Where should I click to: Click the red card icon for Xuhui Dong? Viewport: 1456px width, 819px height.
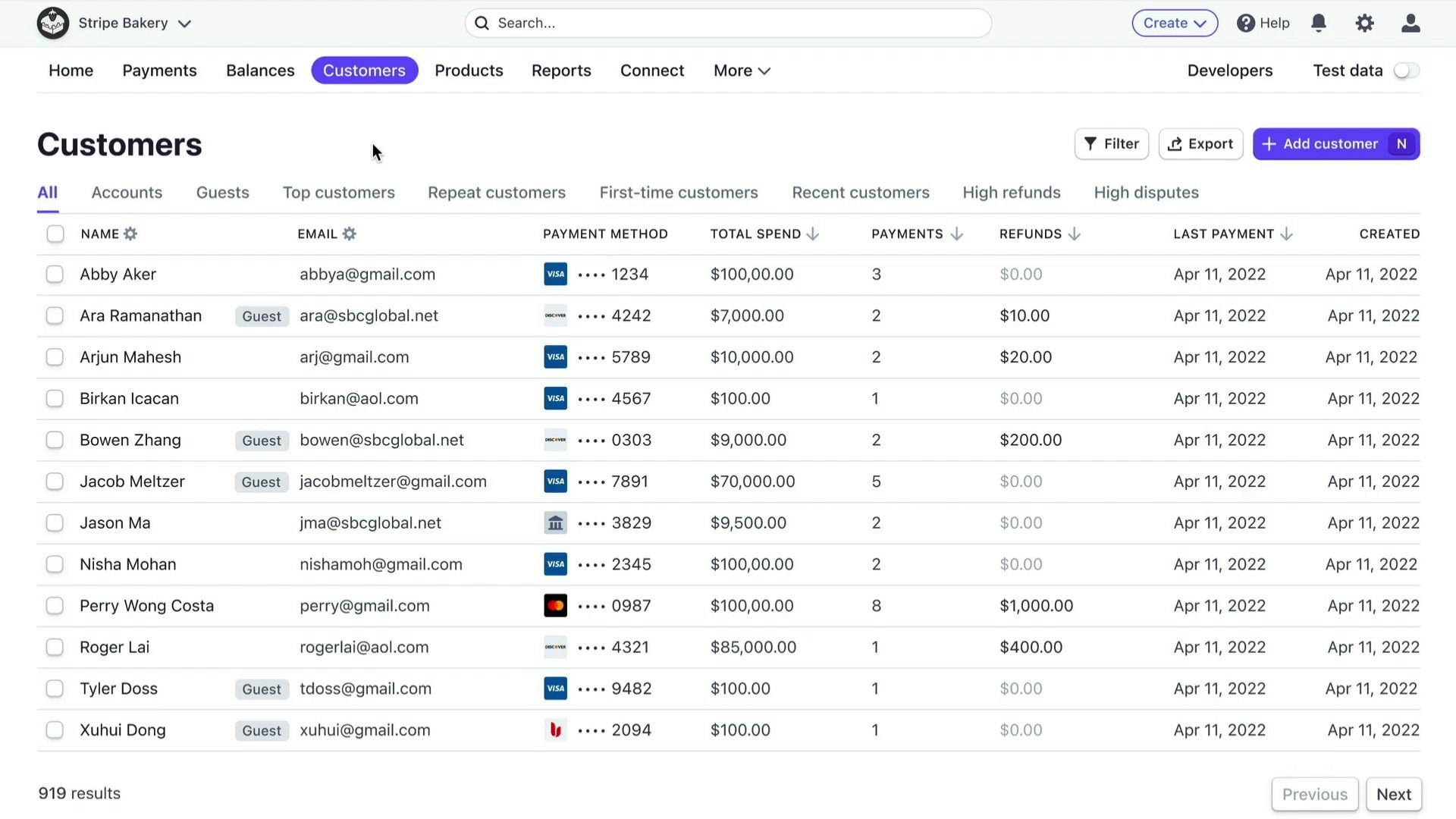click(555, 730)
